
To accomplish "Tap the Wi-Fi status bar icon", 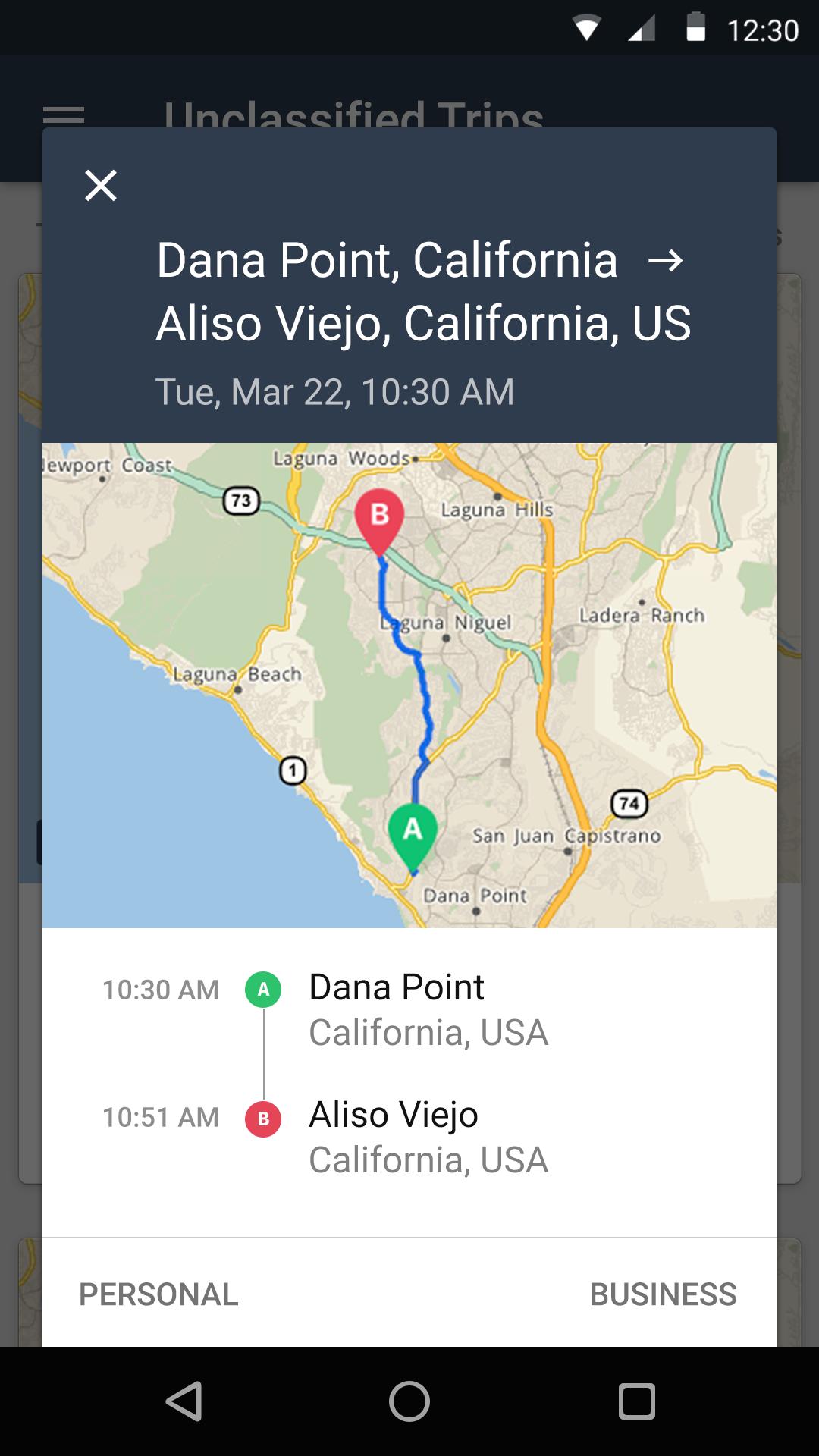I will pos(586,29).
